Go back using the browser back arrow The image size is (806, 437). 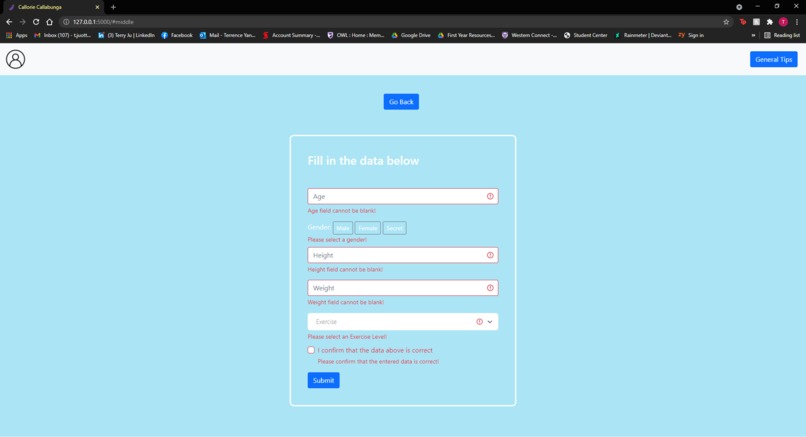point(9,22)
